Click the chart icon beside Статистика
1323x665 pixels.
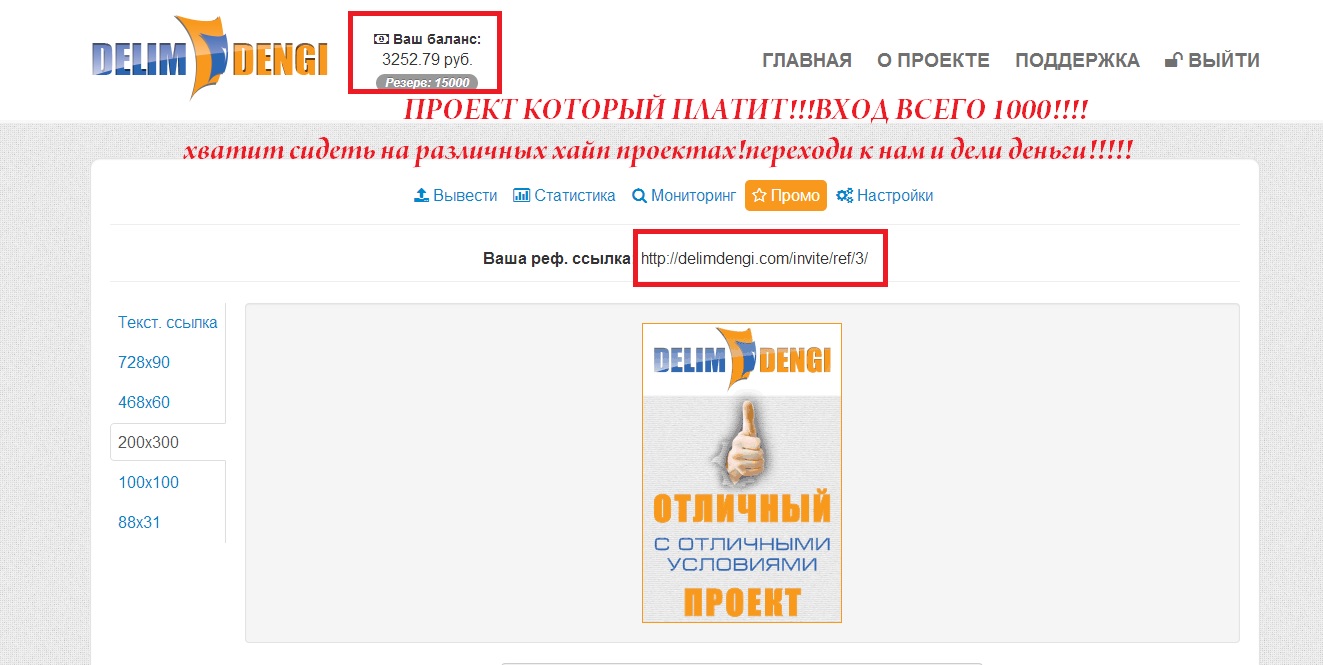click(x=521, y=196)
